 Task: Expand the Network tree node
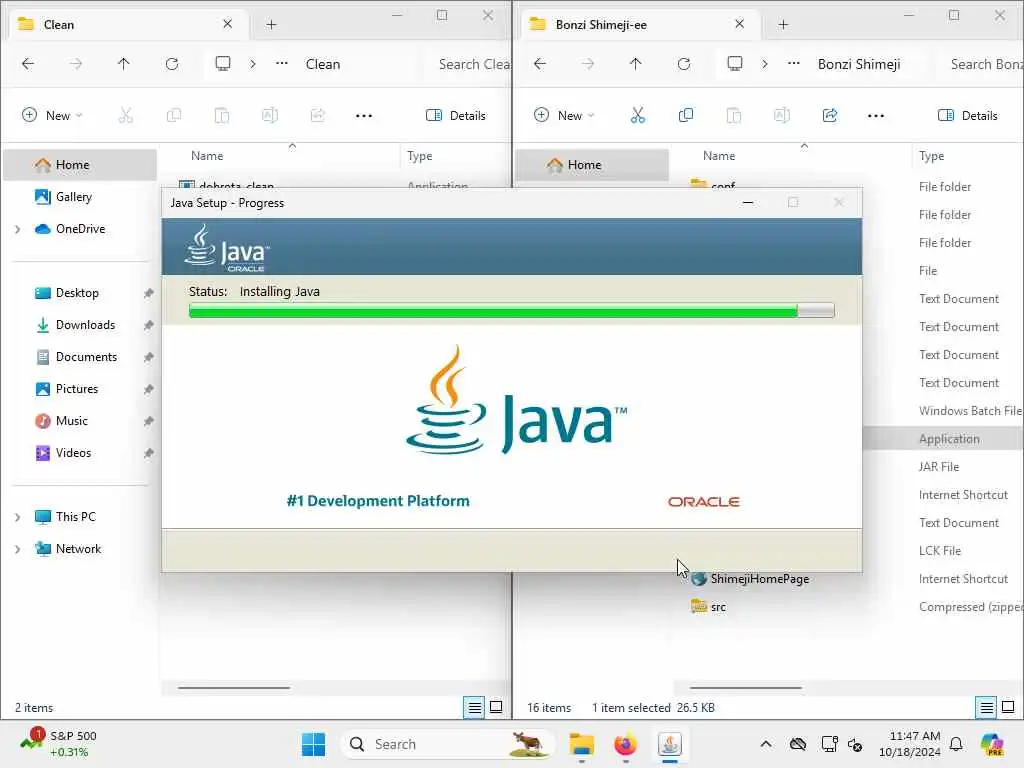(x=18, y=549)
